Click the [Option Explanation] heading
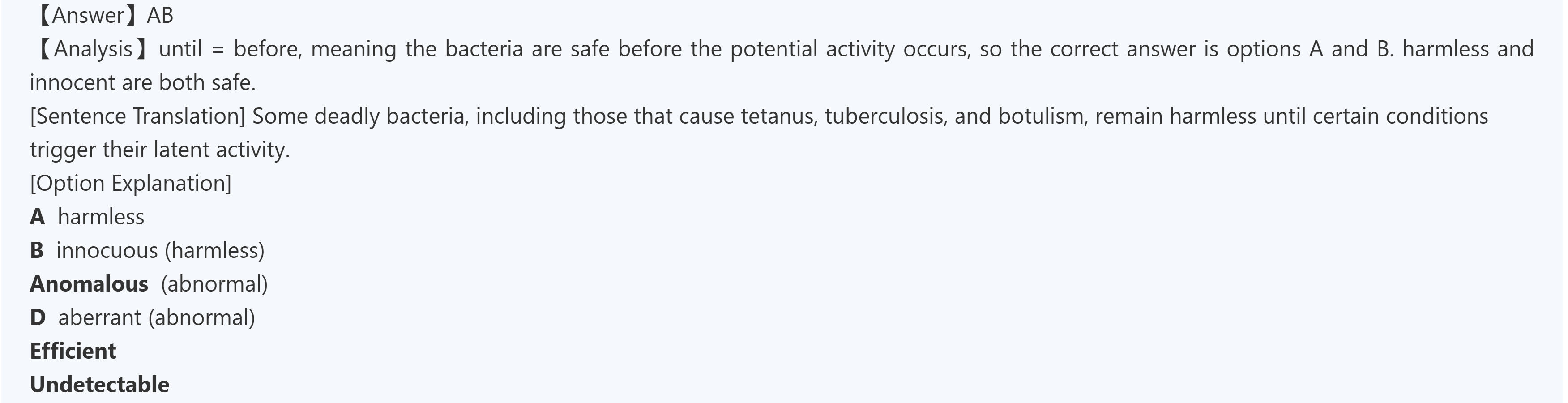 click(130, 183)
